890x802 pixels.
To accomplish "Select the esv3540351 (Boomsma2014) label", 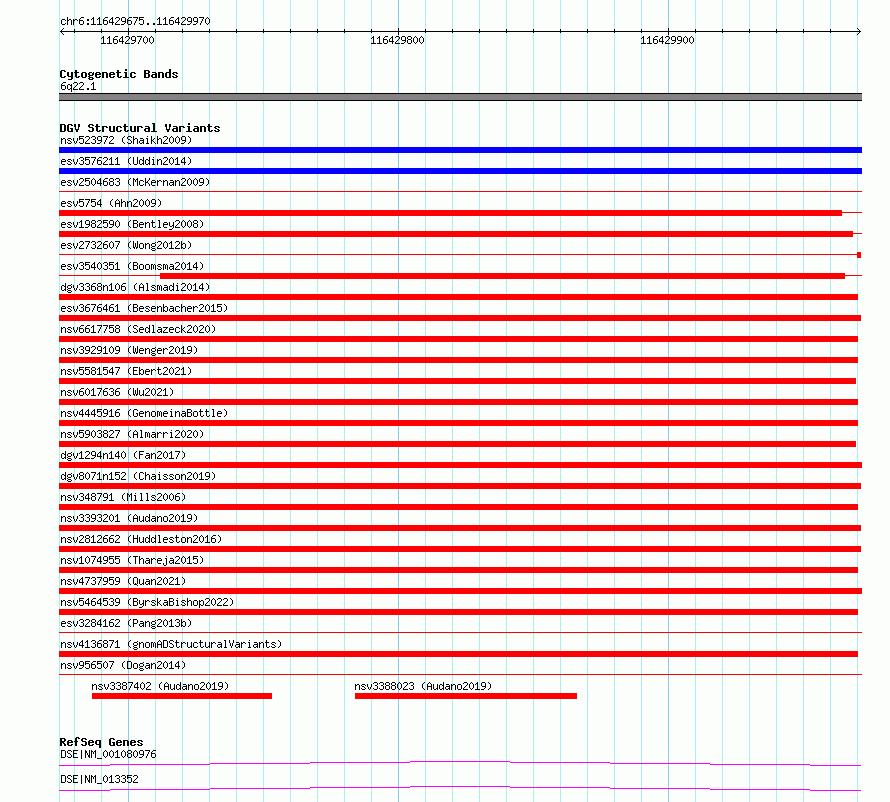I will [132, 266].
